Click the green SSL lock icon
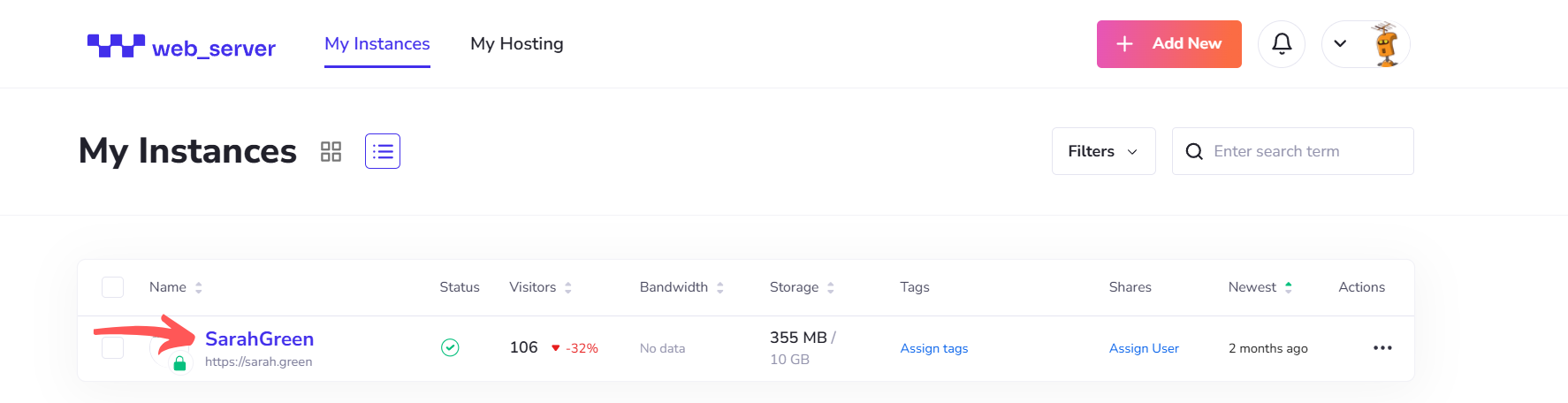The image size is (1568, 403). point(179,363)
